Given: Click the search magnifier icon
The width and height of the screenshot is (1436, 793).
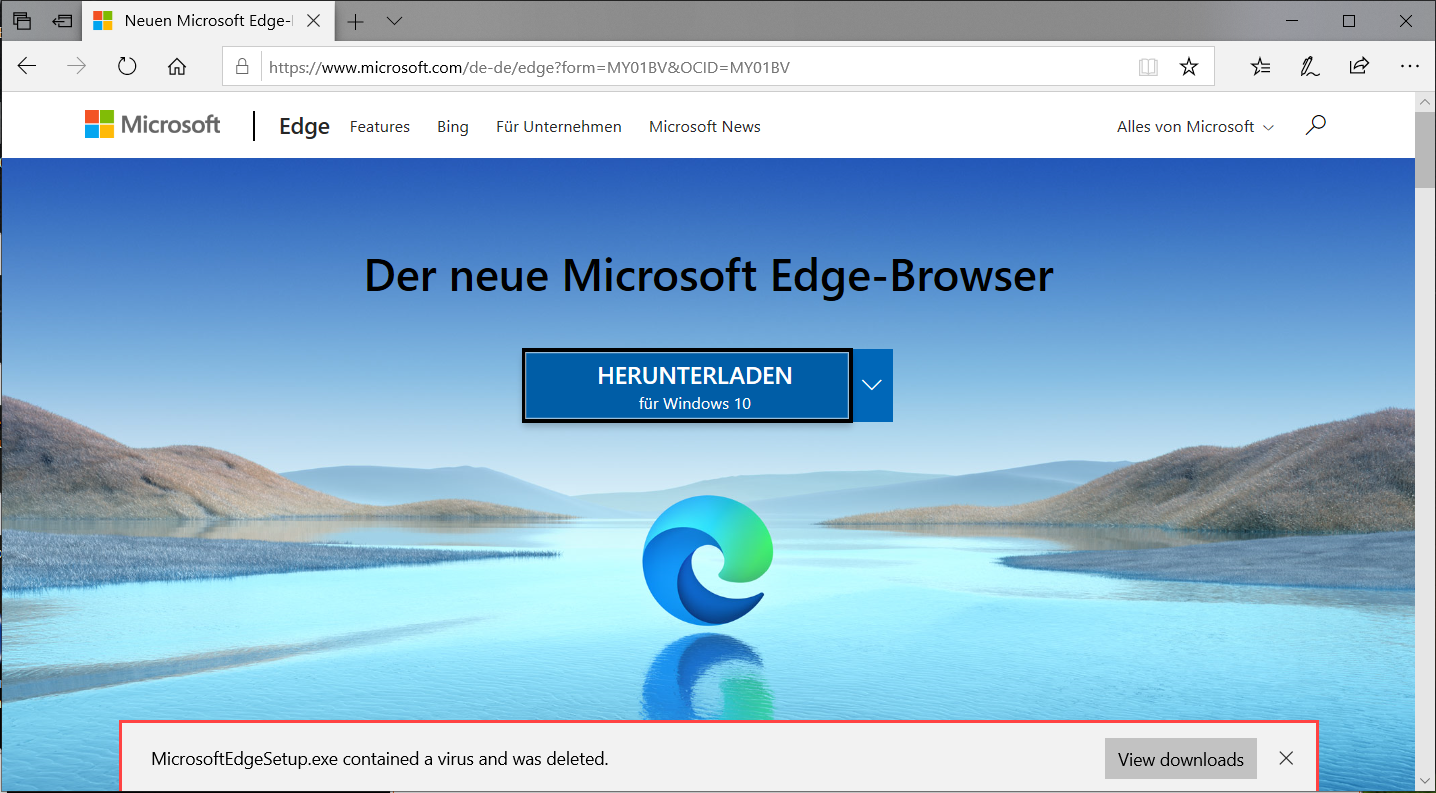Looking at the screenshot, I should [1316, 125].
